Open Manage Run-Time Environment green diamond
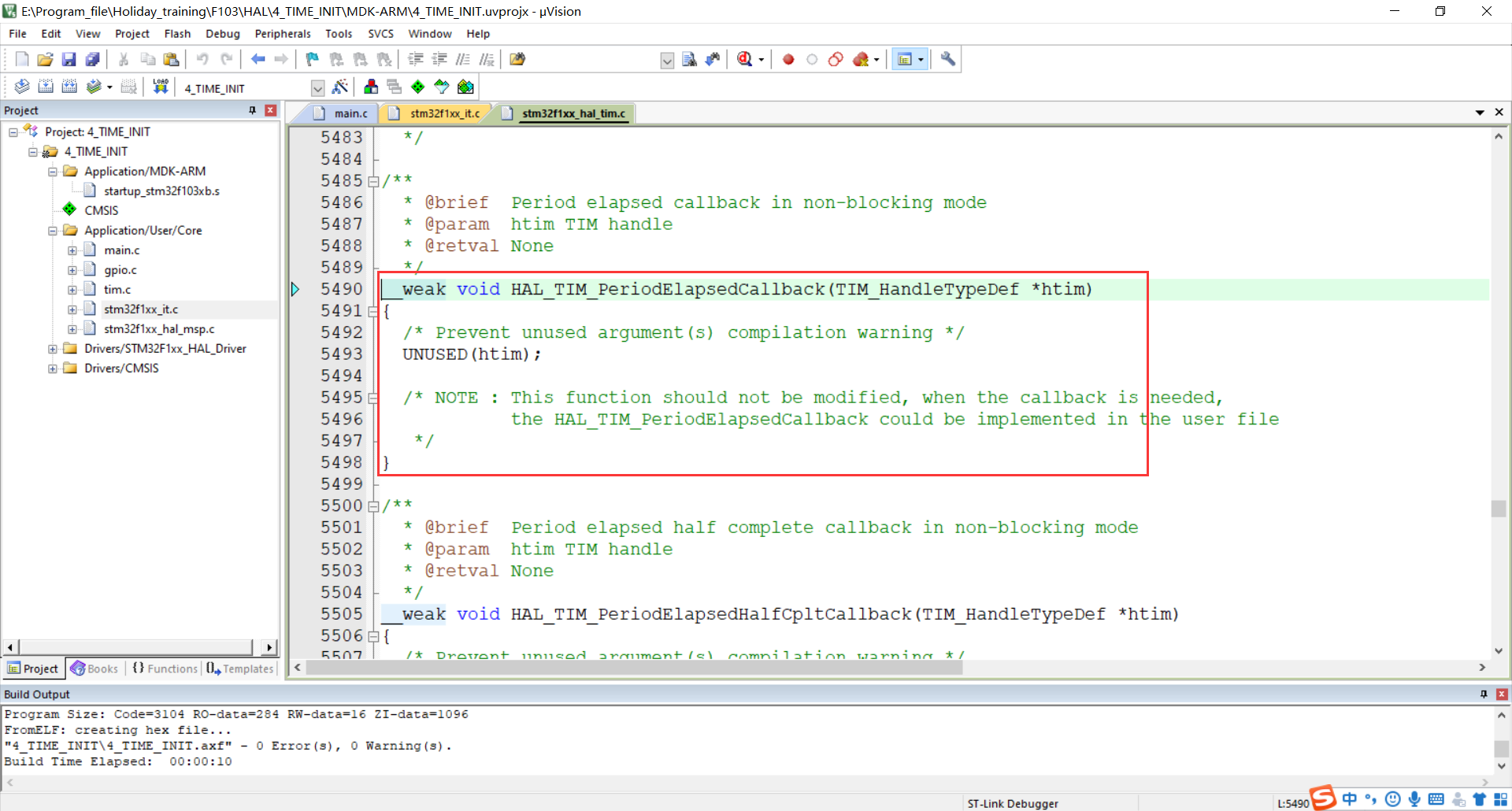Viewport: 1512px width, 811px height. click(x=418, y=87)
